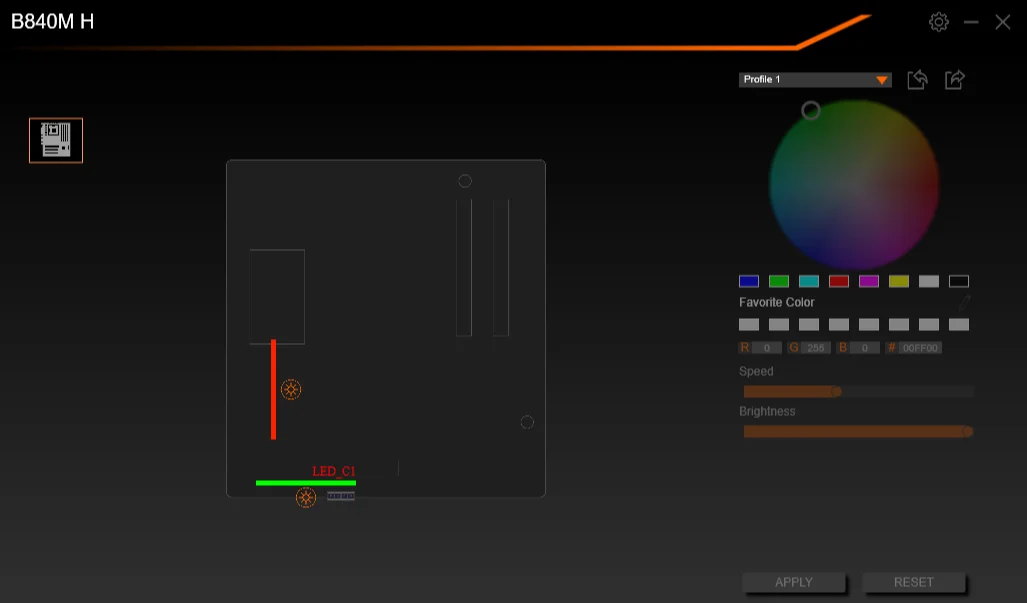Click the color wheel selector ring
1027x603 pixels.
tap(811, 110)
